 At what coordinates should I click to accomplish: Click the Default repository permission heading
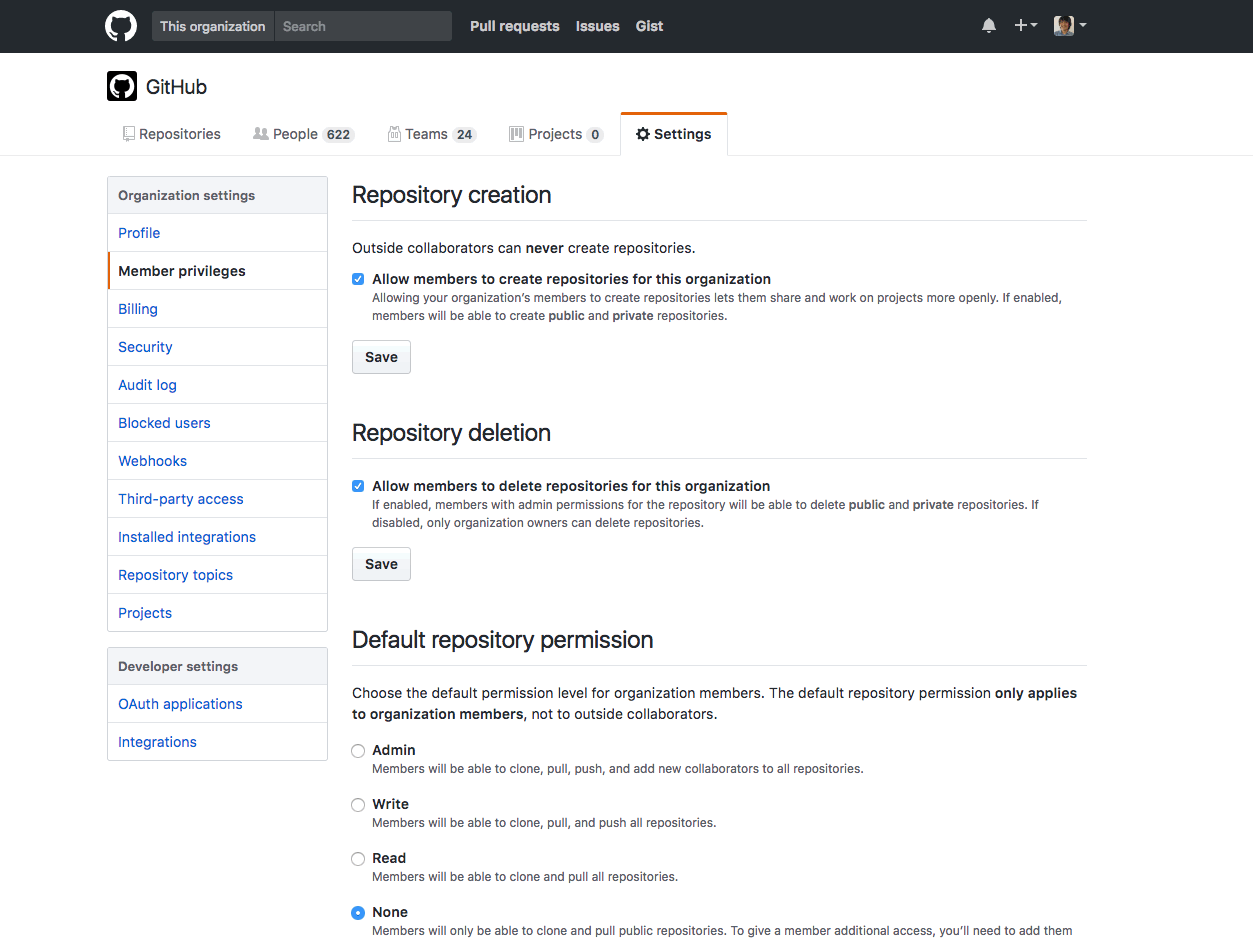tap(503, 640)
